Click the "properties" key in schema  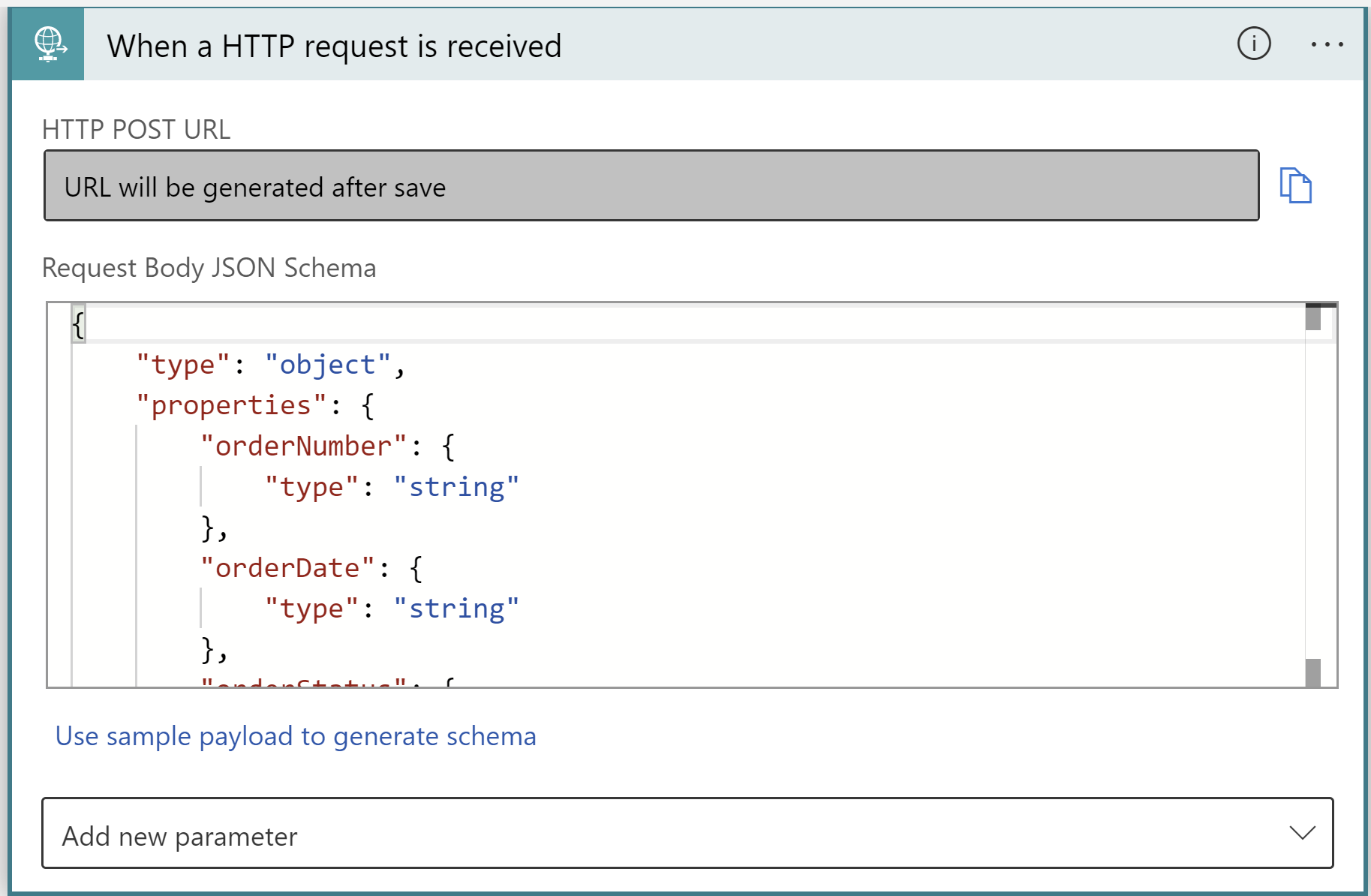point(230,406)
